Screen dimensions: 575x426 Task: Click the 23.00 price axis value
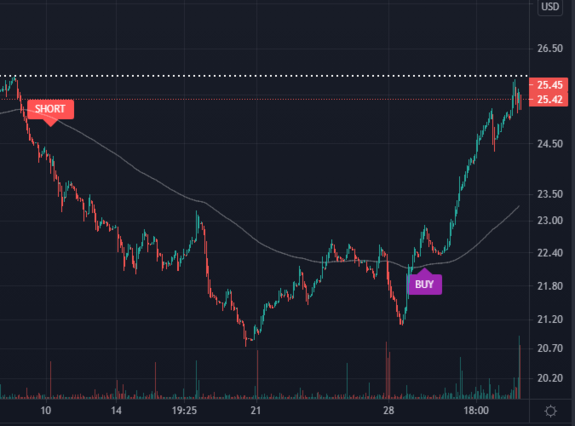(x=550, y=220)
